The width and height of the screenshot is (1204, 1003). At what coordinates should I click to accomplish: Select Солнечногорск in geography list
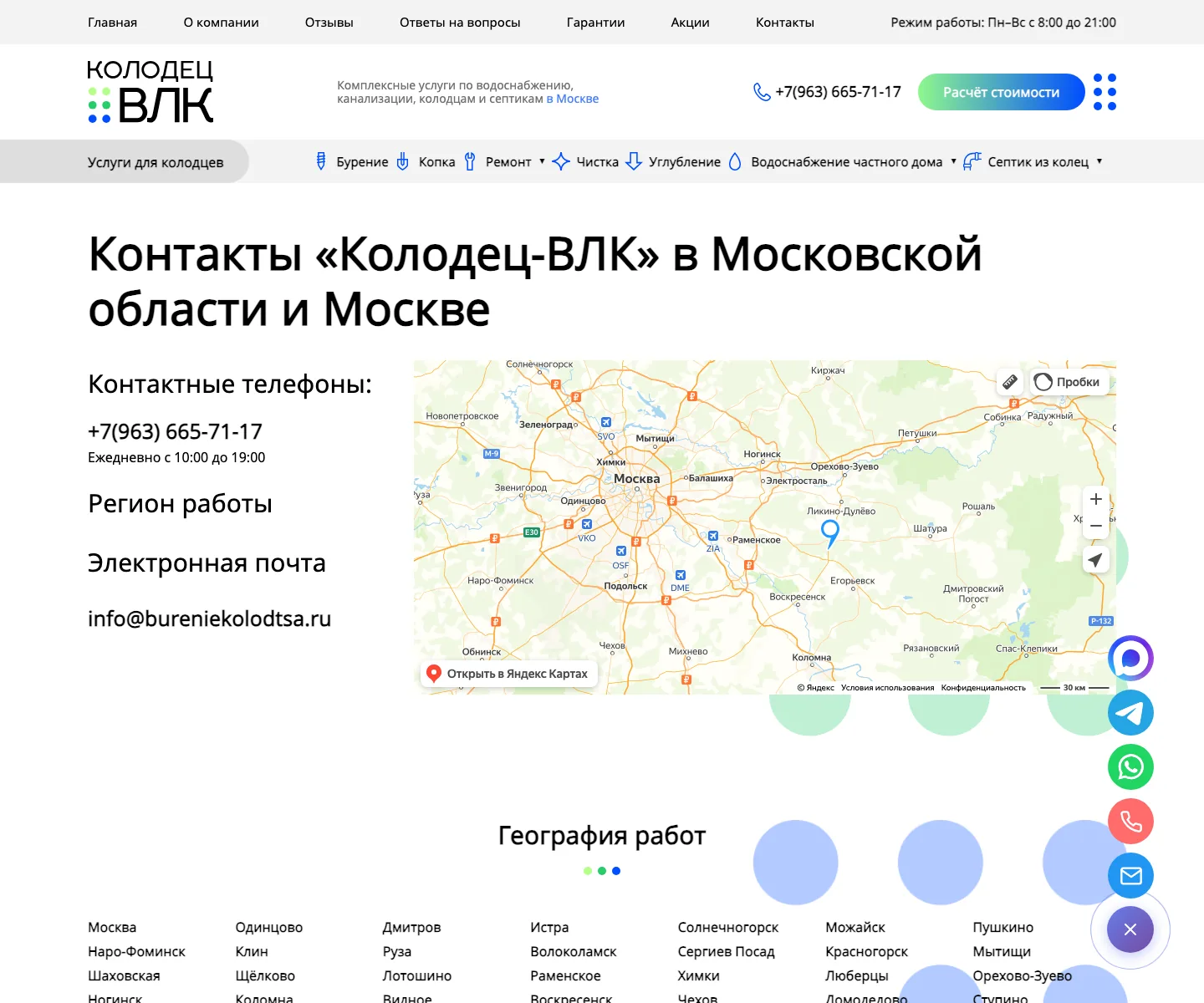[727, 927]
